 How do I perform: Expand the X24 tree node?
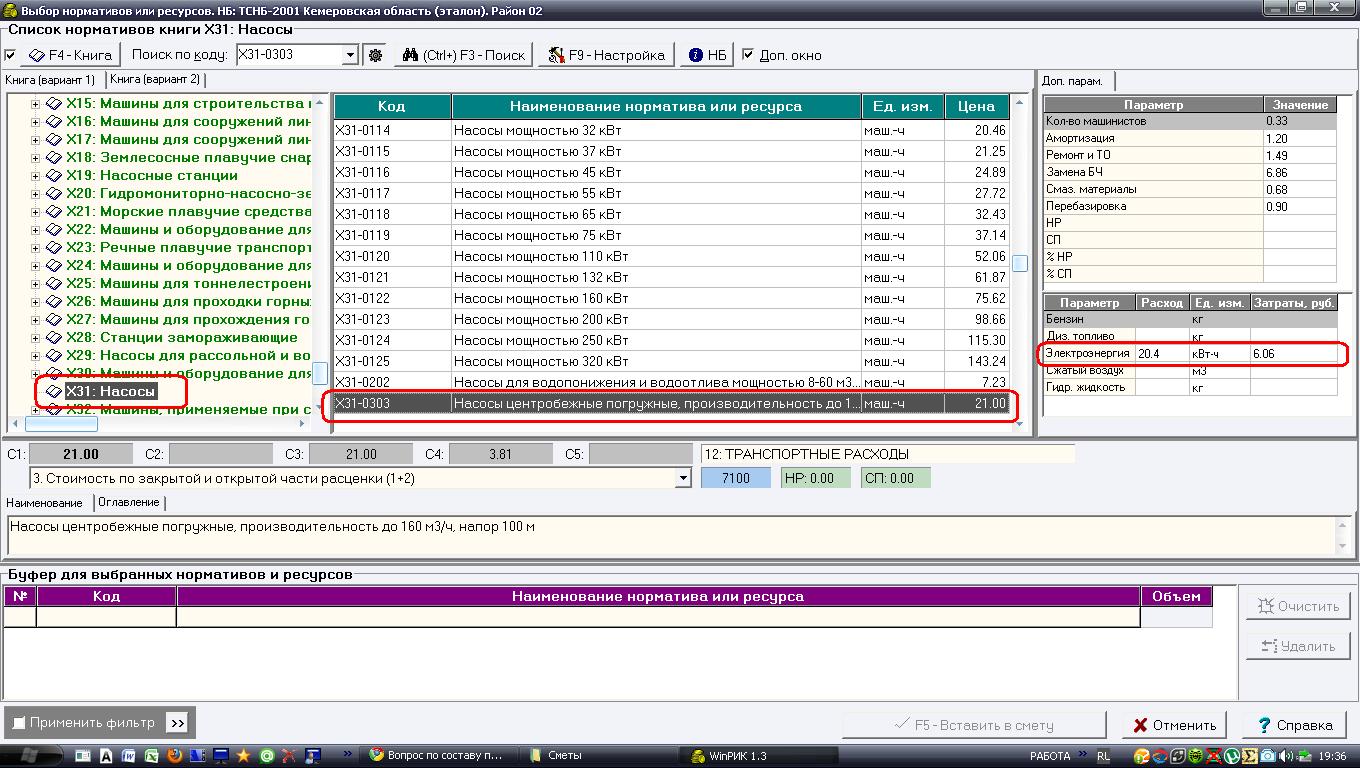click(36, 266)
